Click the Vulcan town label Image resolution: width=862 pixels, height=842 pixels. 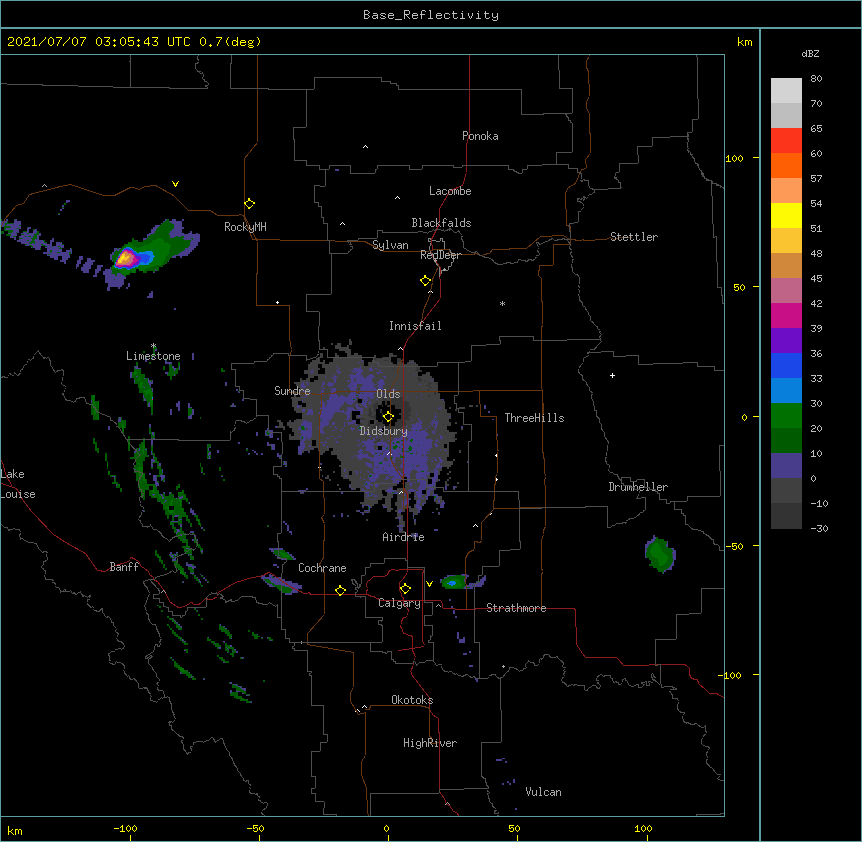543,792
